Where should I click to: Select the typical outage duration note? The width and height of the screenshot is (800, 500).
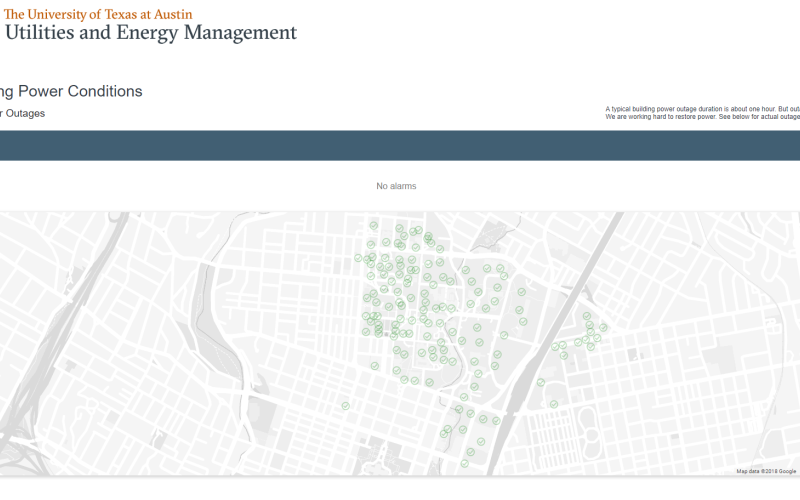[x=703, y=113]
